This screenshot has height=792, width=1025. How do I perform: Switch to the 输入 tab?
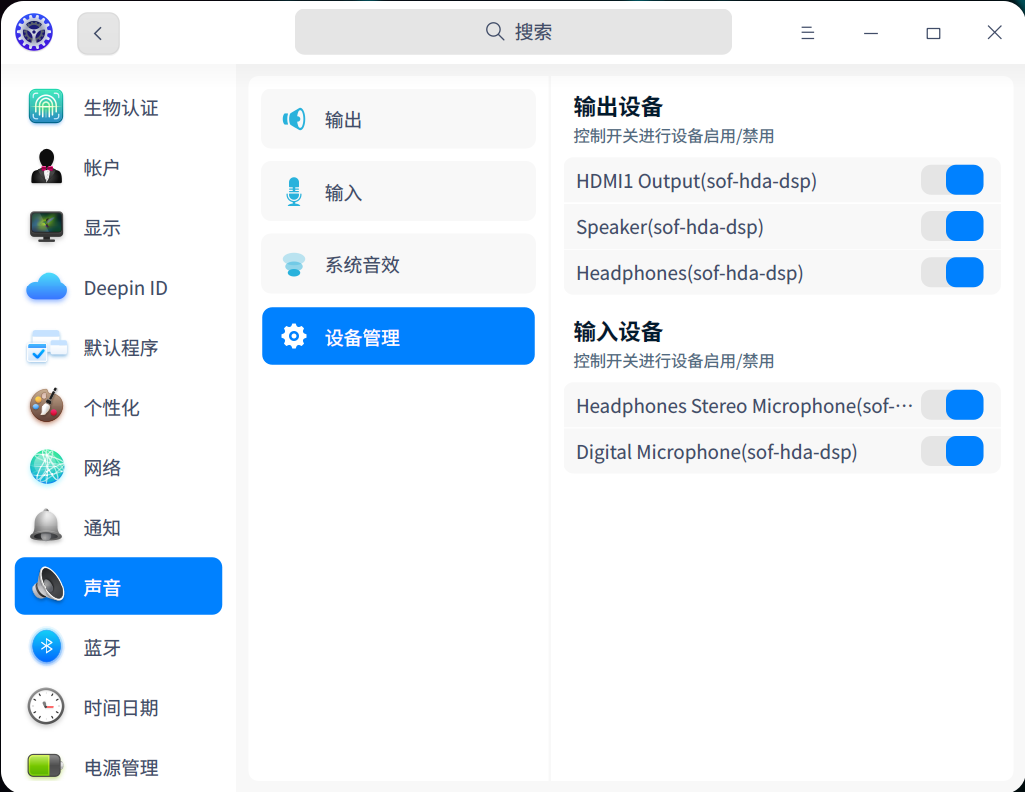pos(398,191)
